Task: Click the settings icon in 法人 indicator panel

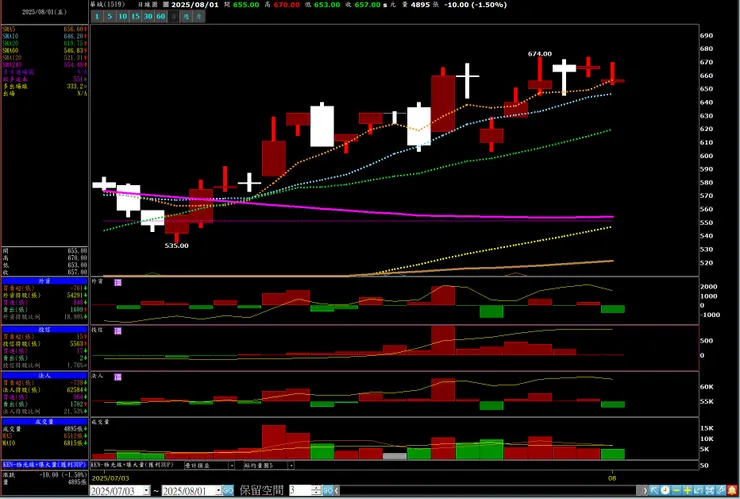Action: tap(118, 377)
